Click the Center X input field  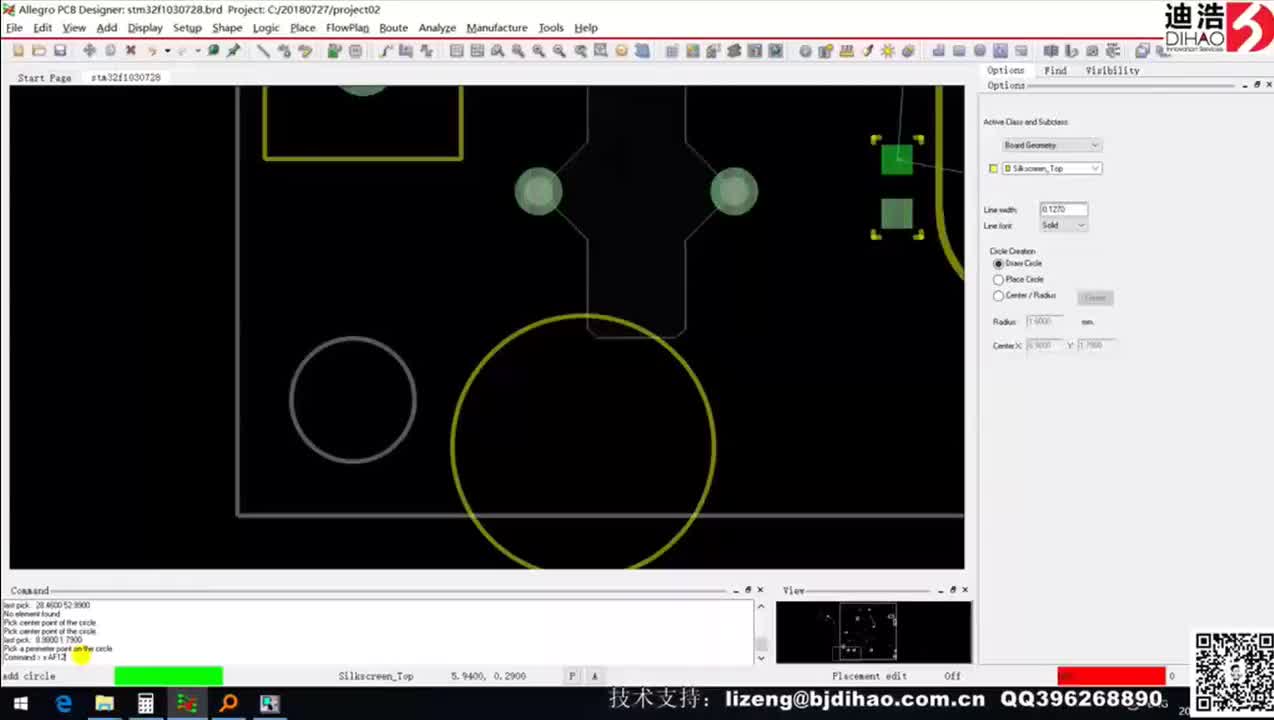coord(1044,345)
